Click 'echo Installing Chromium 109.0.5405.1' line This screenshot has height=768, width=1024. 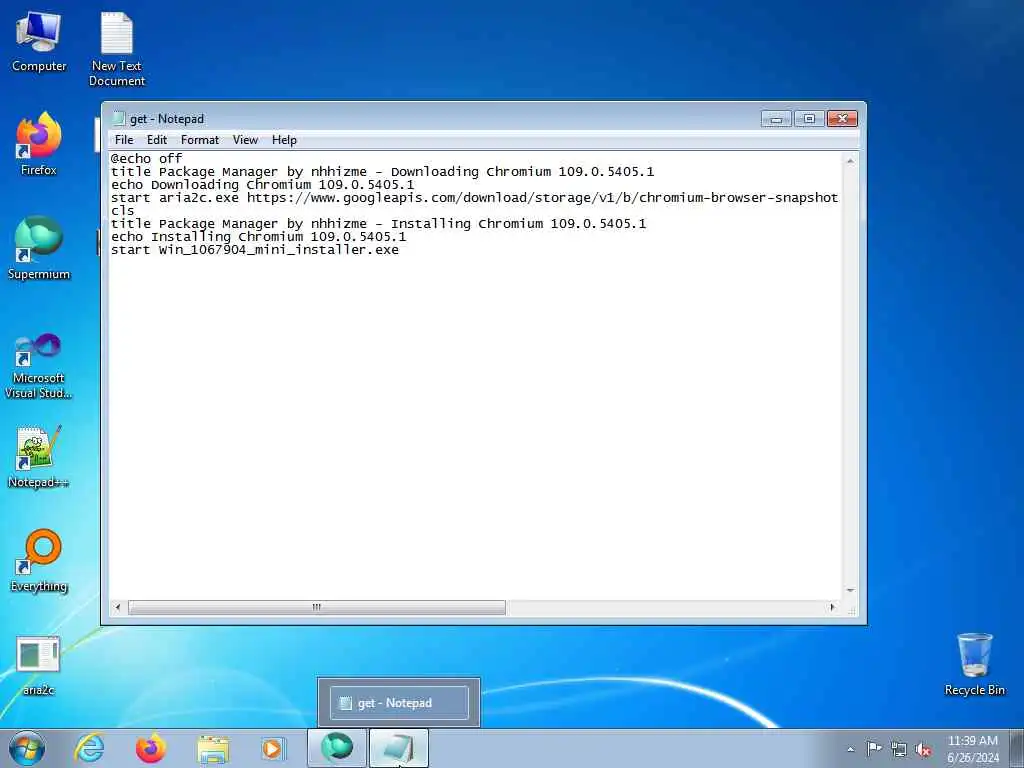259,237
